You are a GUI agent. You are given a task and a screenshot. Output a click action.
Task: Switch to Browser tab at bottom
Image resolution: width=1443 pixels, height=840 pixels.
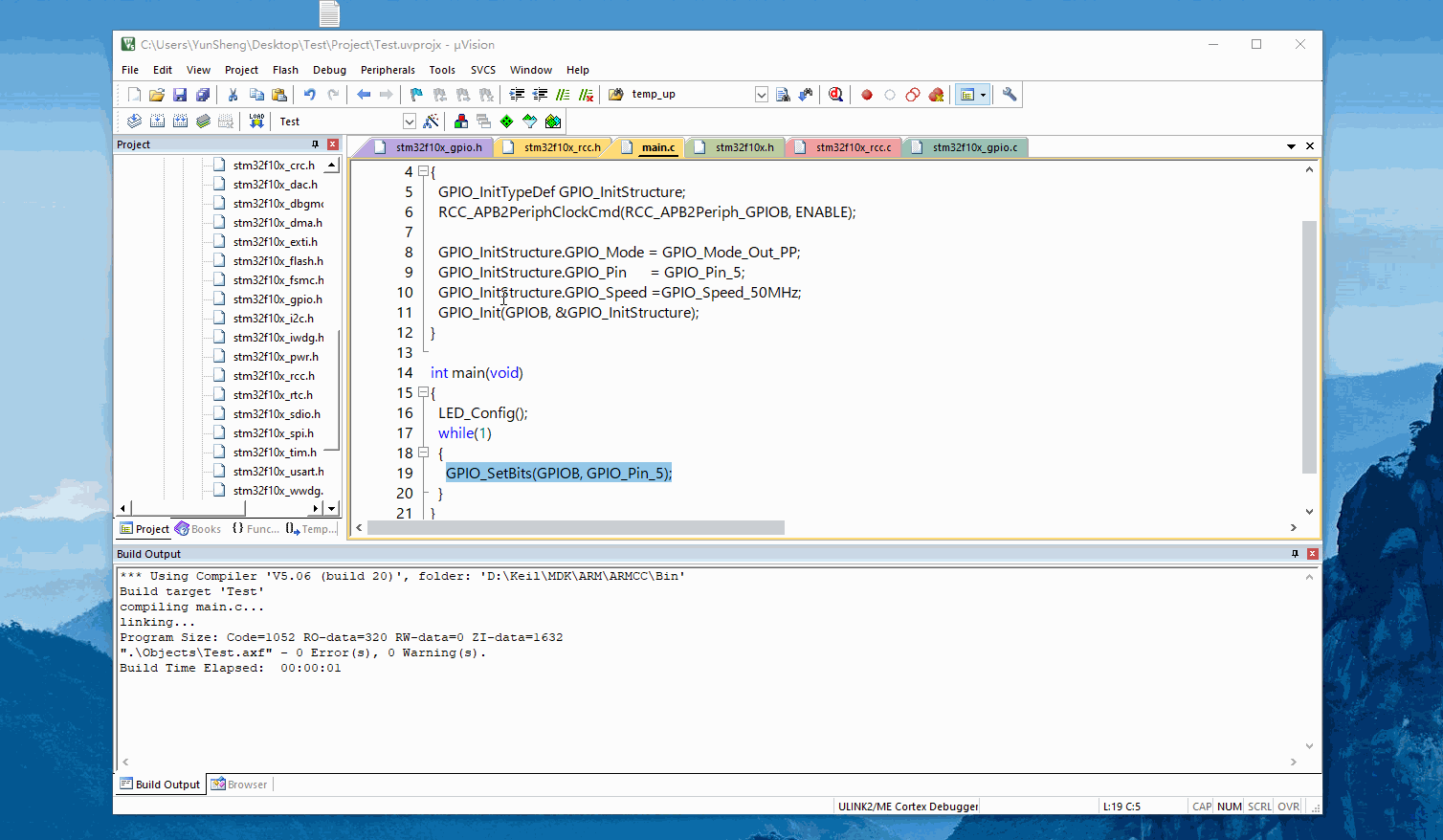[239, 785]
